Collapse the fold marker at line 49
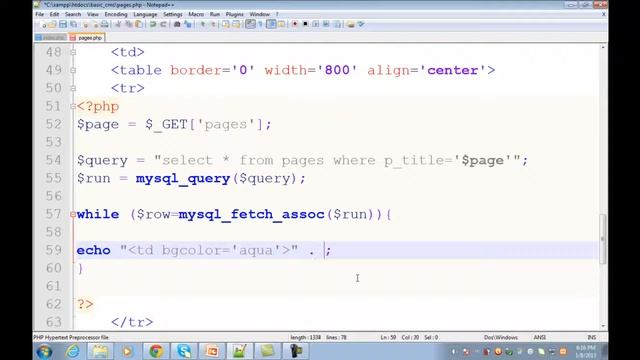 (73, 70)
